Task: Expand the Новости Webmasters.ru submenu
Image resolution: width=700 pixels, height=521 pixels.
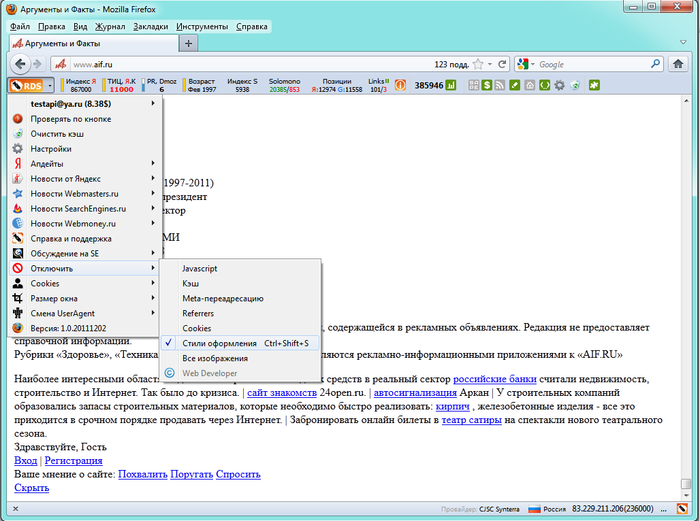Action: click(x=85, y=194)
